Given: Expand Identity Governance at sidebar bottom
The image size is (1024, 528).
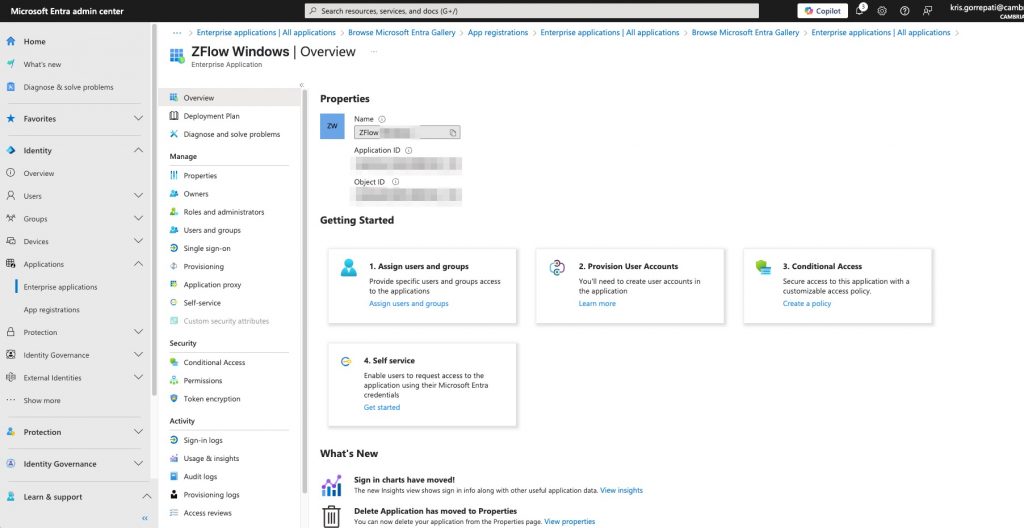Looking at the screenshot, I should point(138,464).
